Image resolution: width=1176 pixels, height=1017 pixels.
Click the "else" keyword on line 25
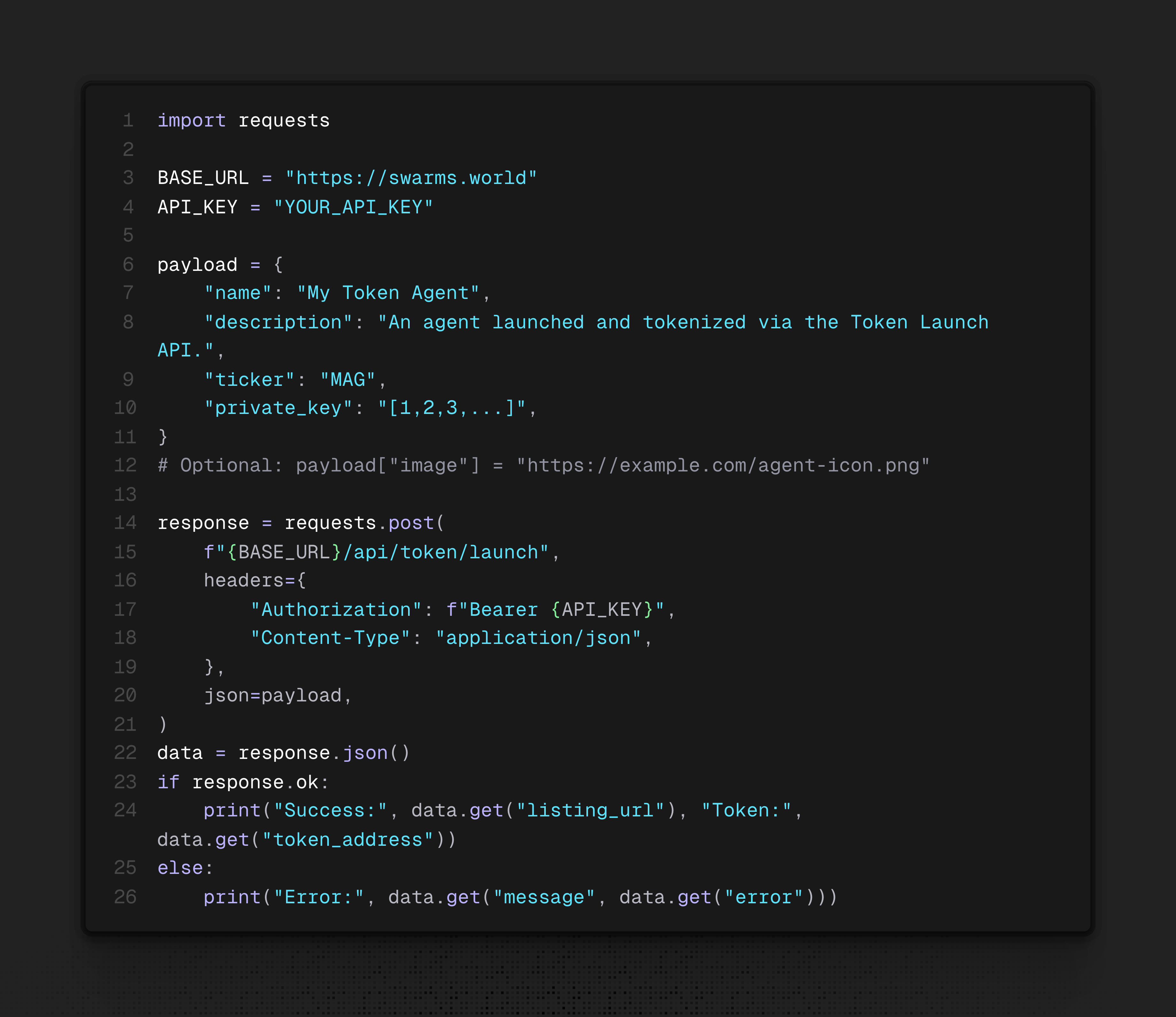tap(180, 868)
